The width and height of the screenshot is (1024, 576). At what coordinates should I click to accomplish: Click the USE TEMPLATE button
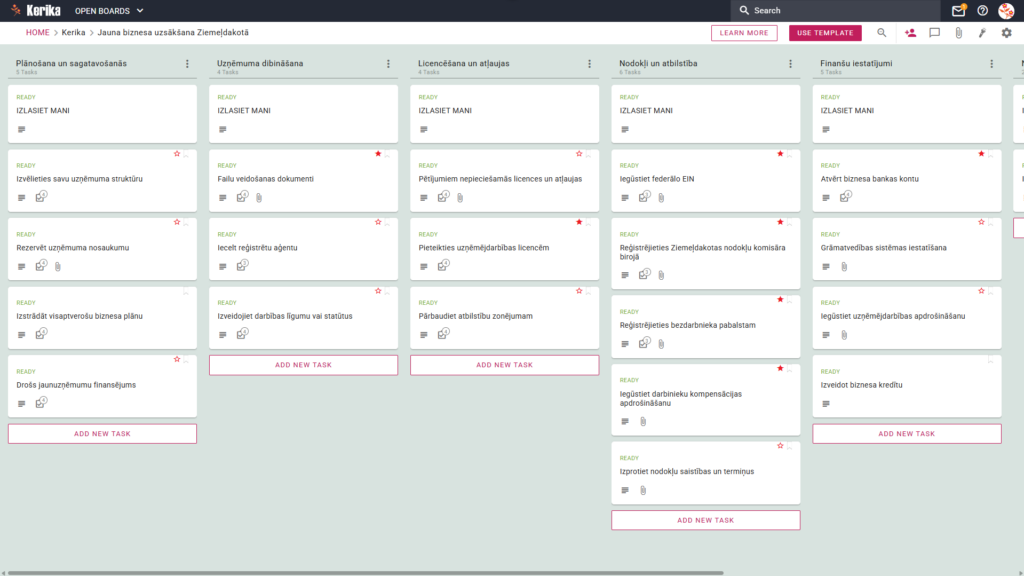click(825, 33)
